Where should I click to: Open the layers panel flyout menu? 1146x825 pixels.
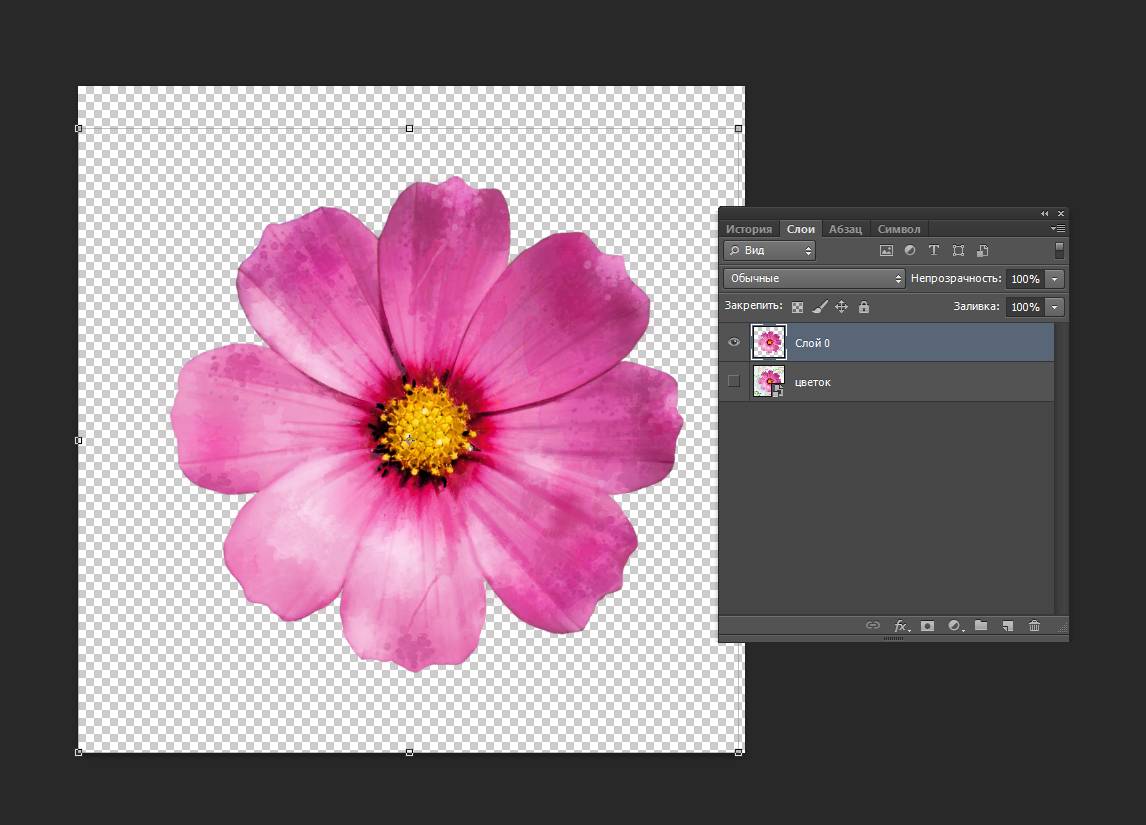(x=1058, y=229)
